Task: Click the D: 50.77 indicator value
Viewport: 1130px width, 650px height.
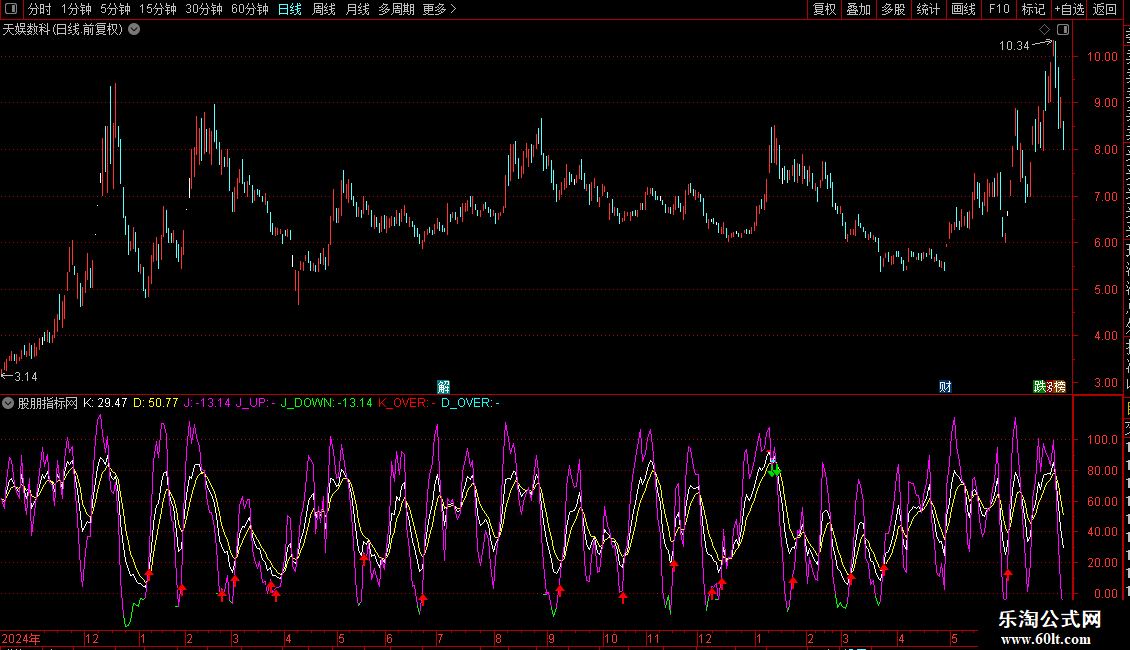Action: [156, 403]
